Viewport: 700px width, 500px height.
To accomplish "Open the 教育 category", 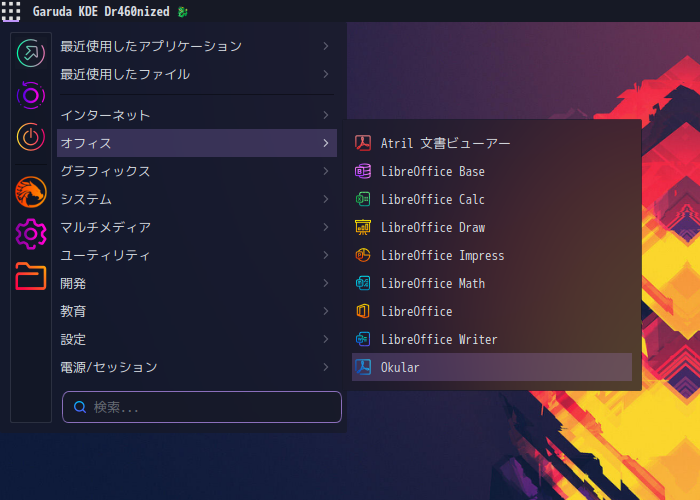I will coord(197,311).
